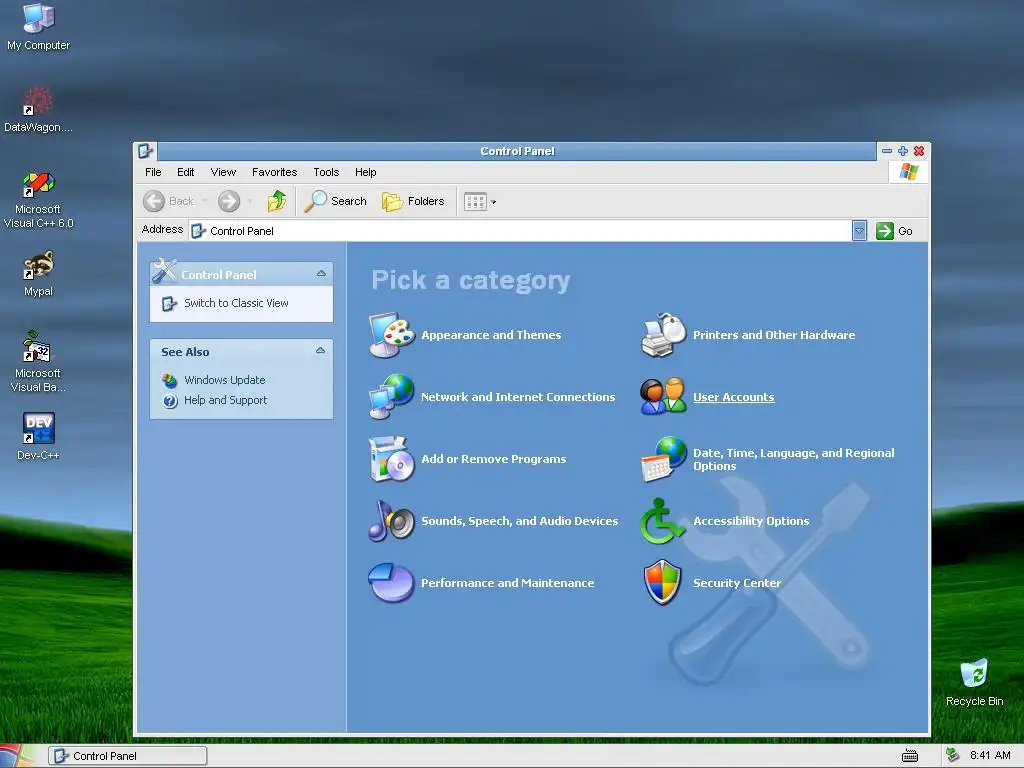The height and width of the screenshot is (768, 1024).
Task: Open the Network and Internet Connections globe icon
Action: [x=391, y=396]
